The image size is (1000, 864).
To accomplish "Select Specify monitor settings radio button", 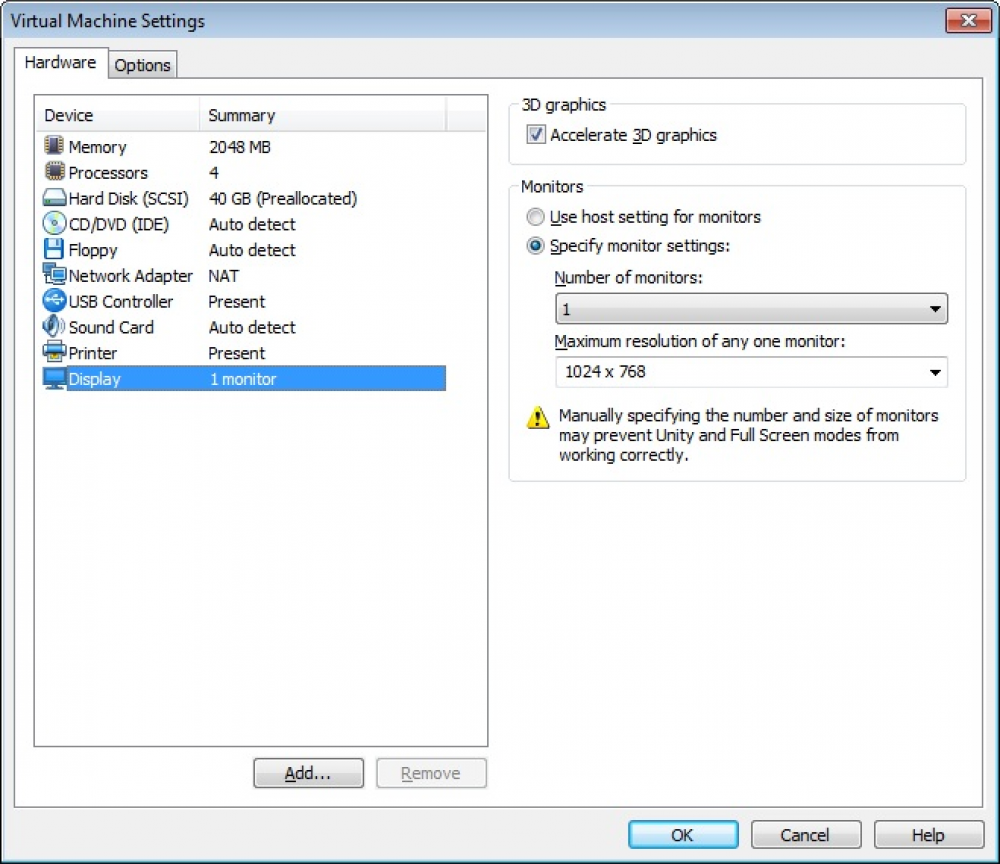I will [536, 246].
